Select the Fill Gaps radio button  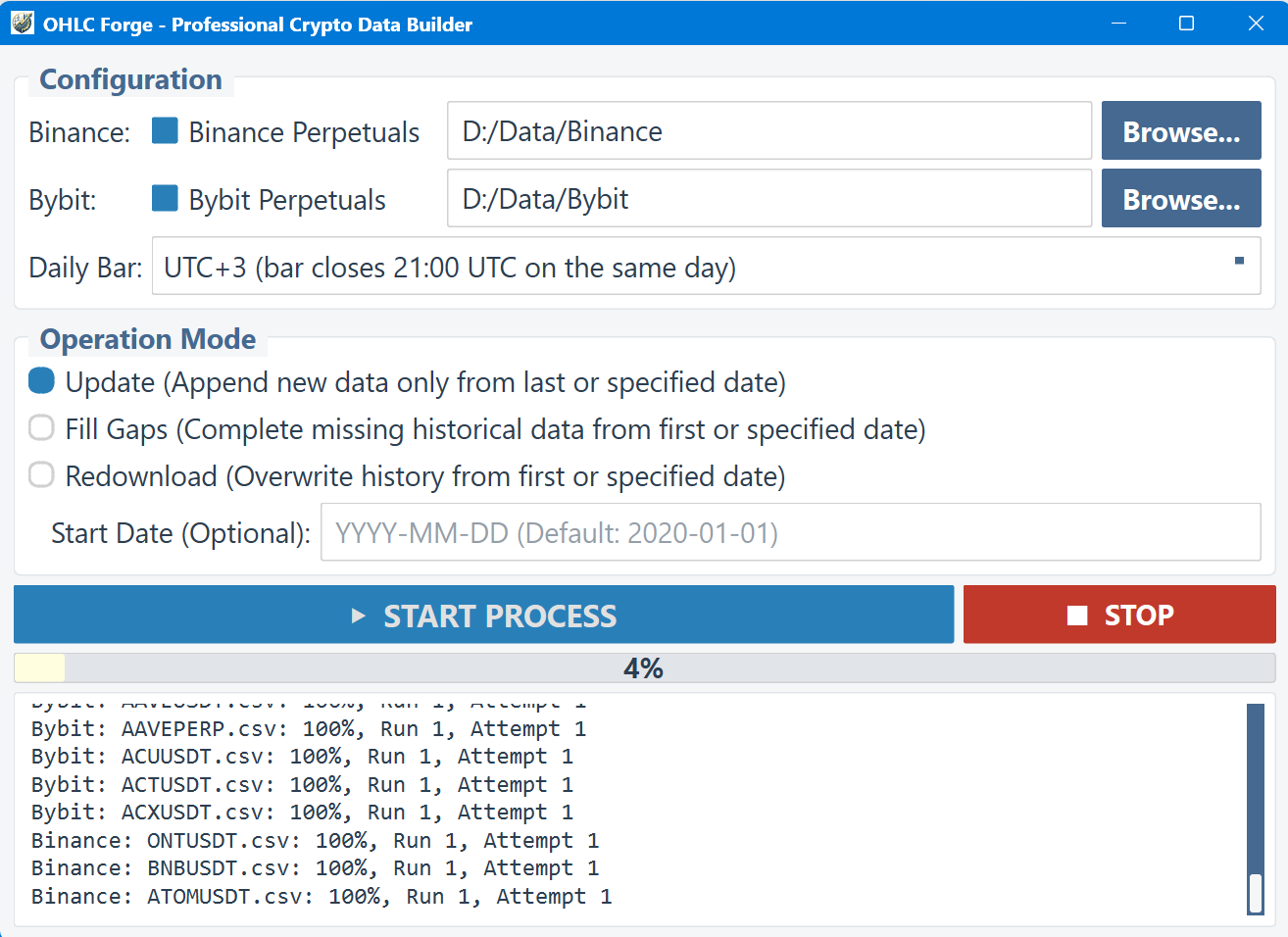point(41,428)
